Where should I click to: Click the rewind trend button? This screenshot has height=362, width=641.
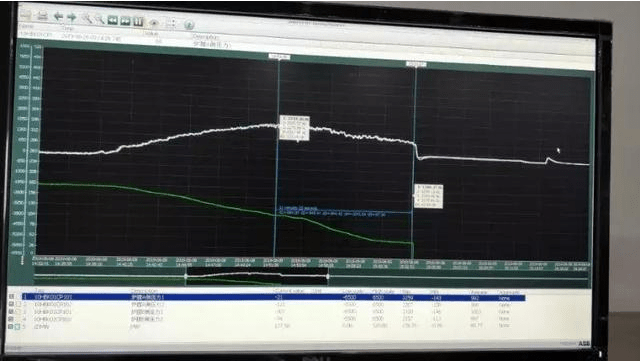tap(112, 20)
